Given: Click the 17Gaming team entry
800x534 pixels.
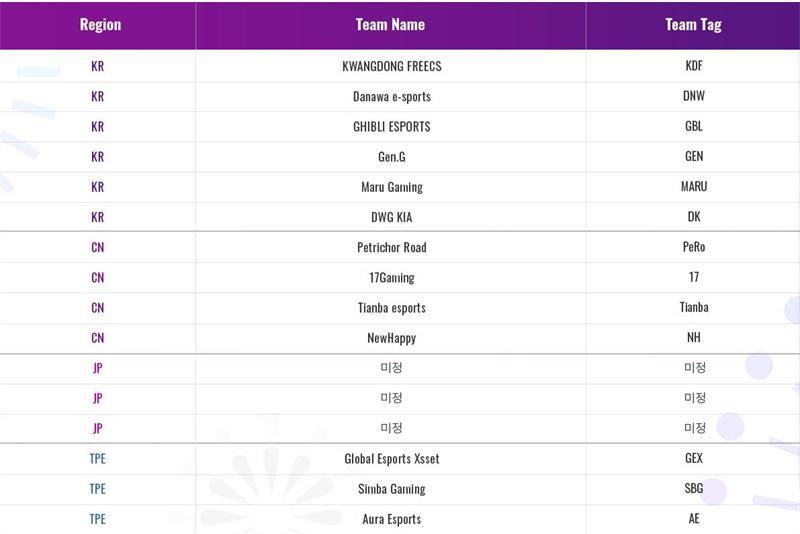Looking at the screenshot, I should (x=391, y=277).
